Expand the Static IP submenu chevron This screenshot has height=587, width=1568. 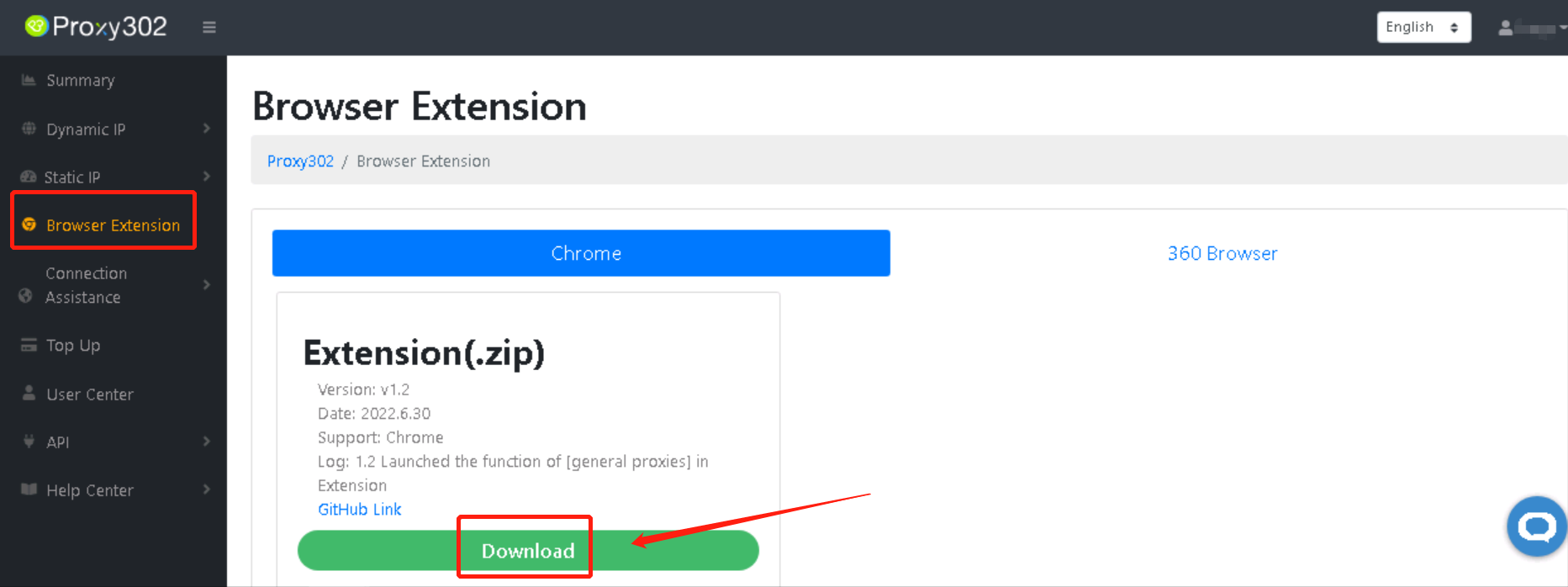(207, 177)
